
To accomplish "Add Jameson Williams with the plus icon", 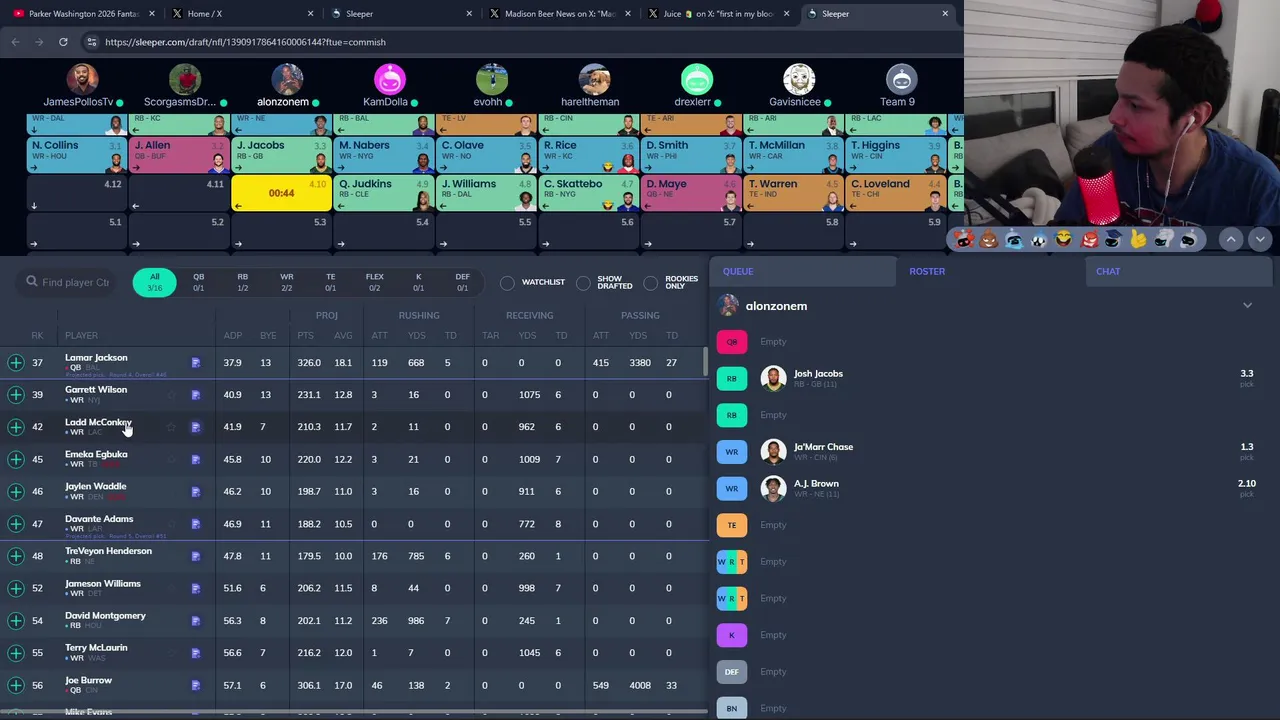I will [16, 588].
